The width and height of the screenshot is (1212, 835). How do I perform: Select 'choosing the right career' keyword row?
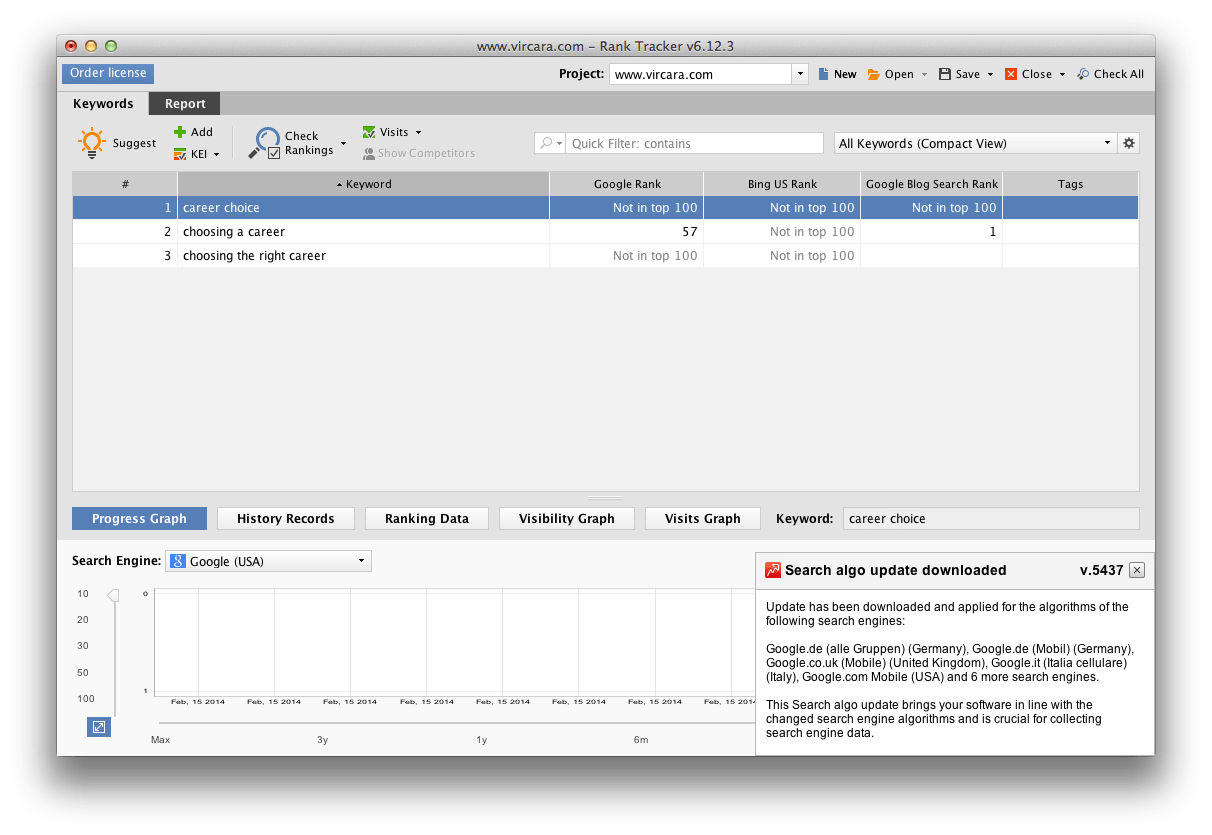pyautogui.click(x=605, y=256)
